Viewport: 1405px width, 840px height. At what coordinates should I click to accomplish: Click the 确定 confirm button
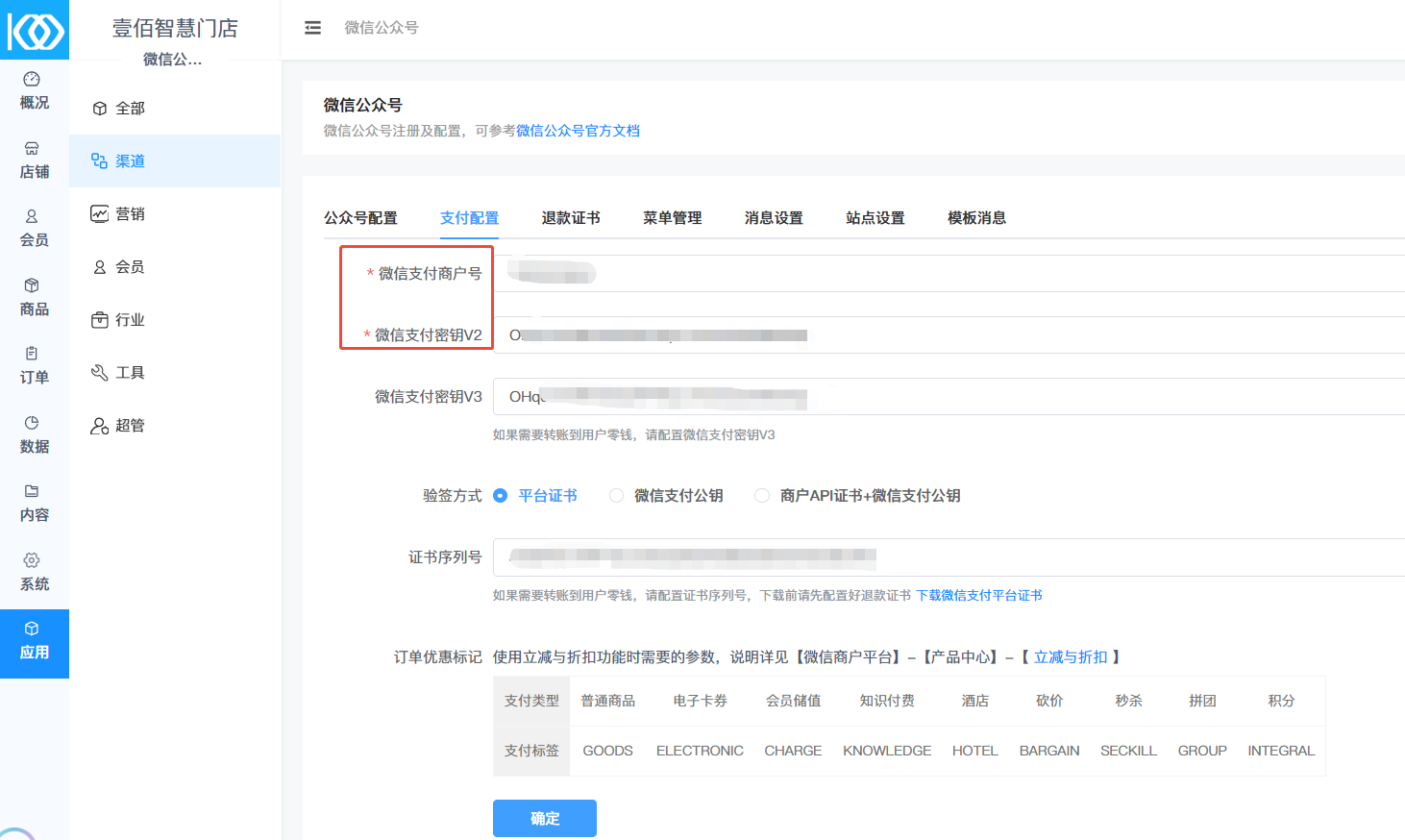[x=544, y=818]
